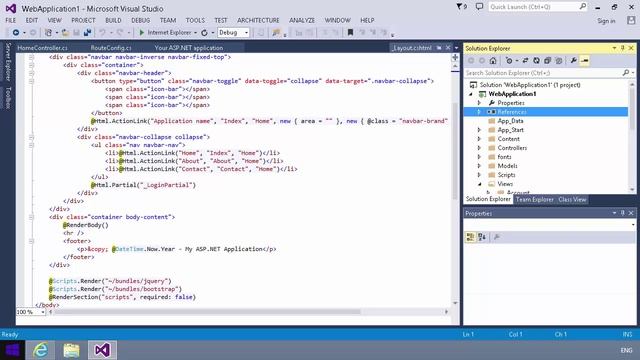The height and width of the screenshot is (360, 640).
Task: Click Navigate Backward in the main toolbar
Action: [x=16, y=33]
